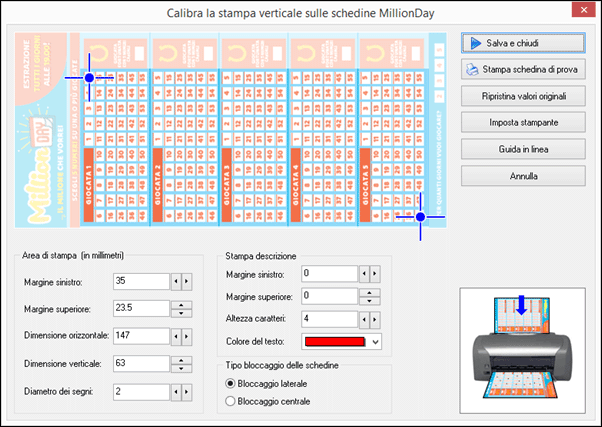Increase the Altezza caratteri value
The image size is (602, 427).
[x=375, y=319]
